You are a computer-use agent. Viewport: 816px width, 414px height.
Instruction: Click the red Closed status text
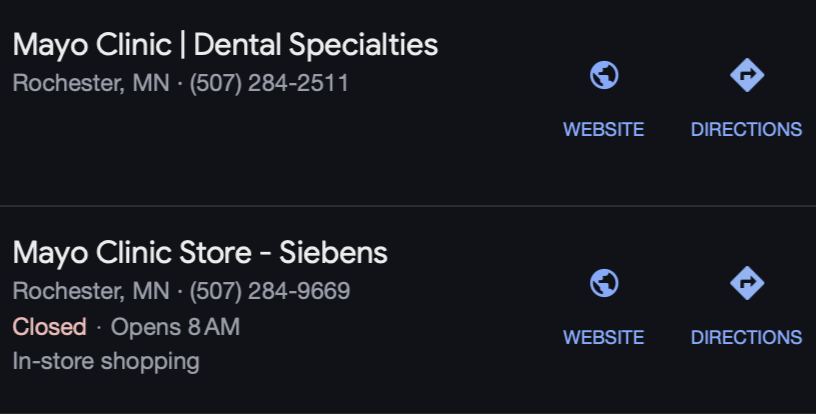tap(49, 327)
